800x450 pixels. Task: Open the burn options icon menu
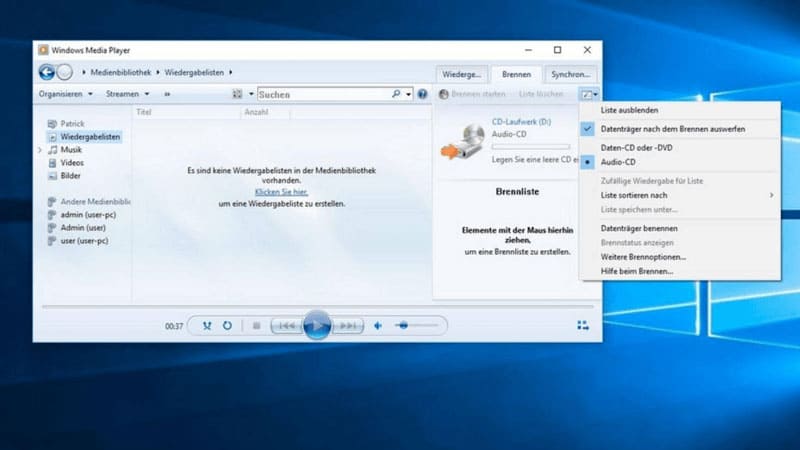tap(589, 94)
